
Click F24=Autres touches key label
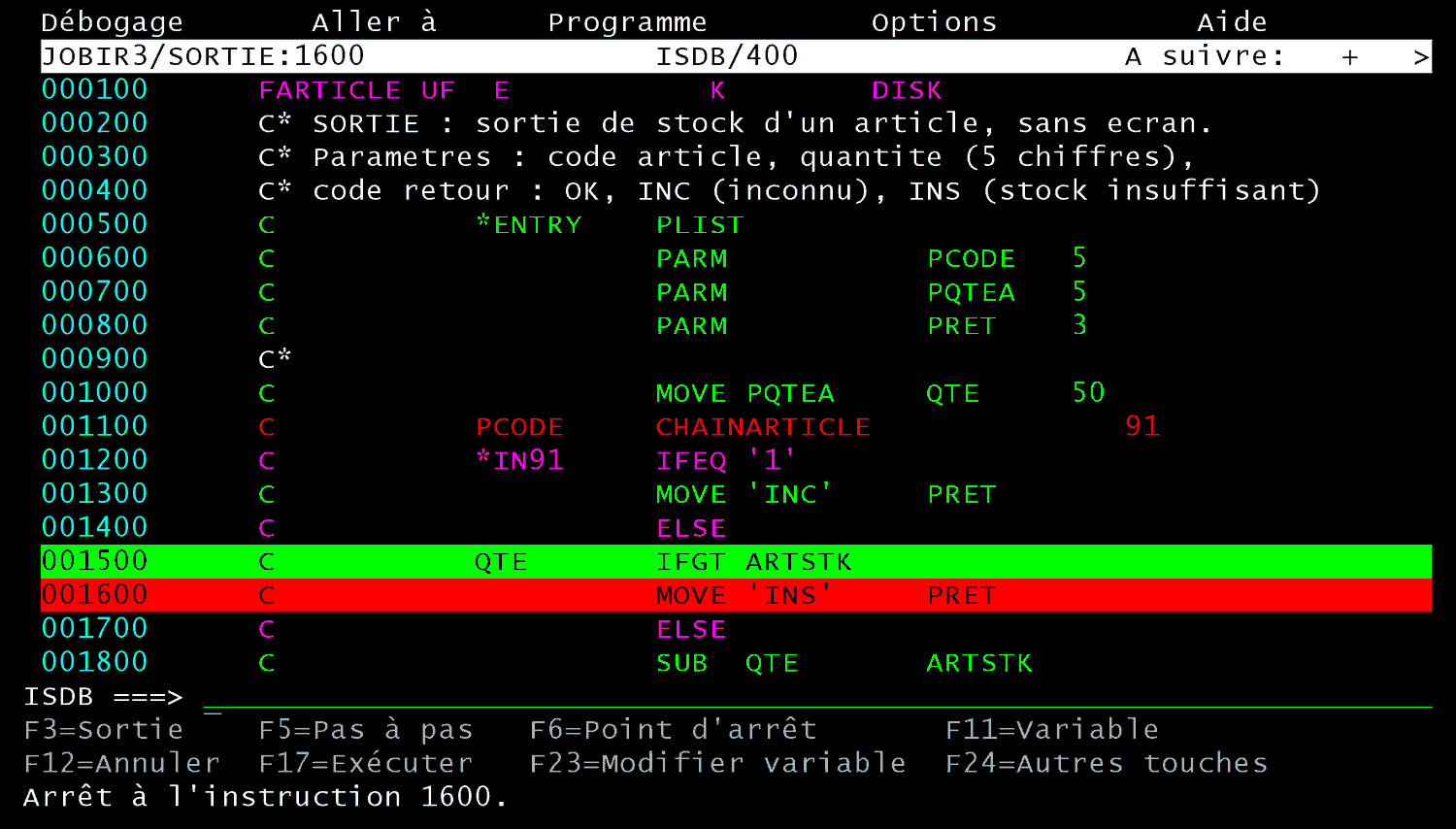(1107, 764)
